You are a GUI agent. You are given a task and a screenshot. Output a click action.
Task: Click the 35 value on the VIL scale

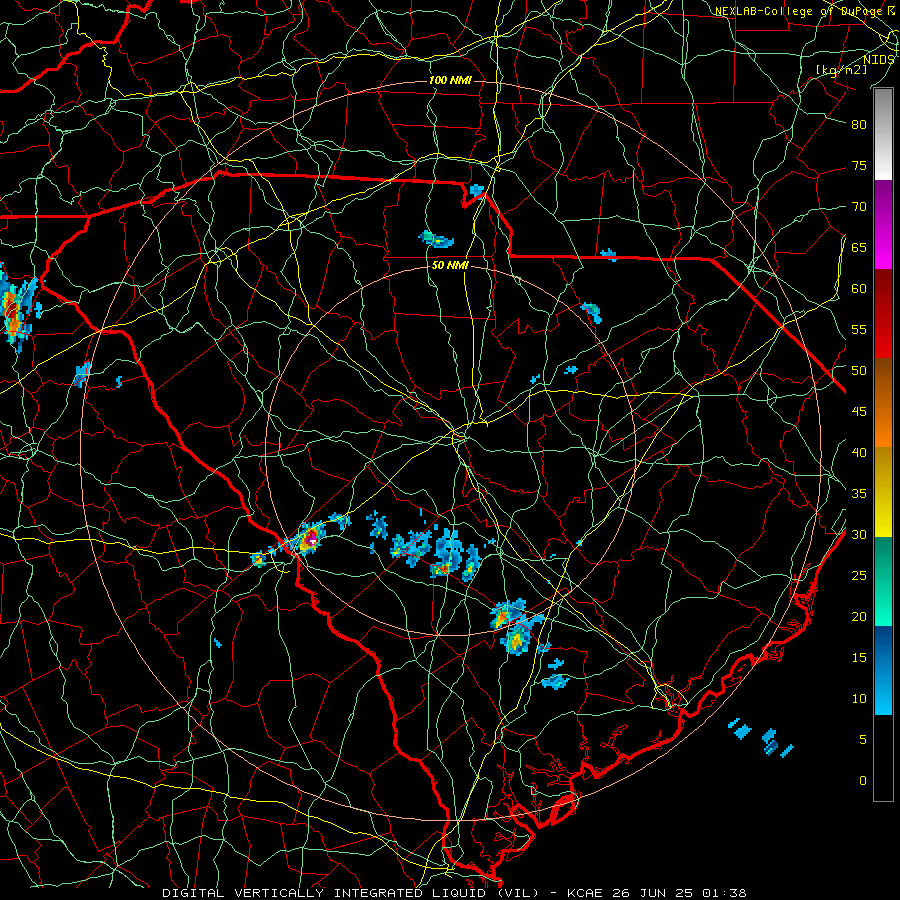click(x=859, y=494)
